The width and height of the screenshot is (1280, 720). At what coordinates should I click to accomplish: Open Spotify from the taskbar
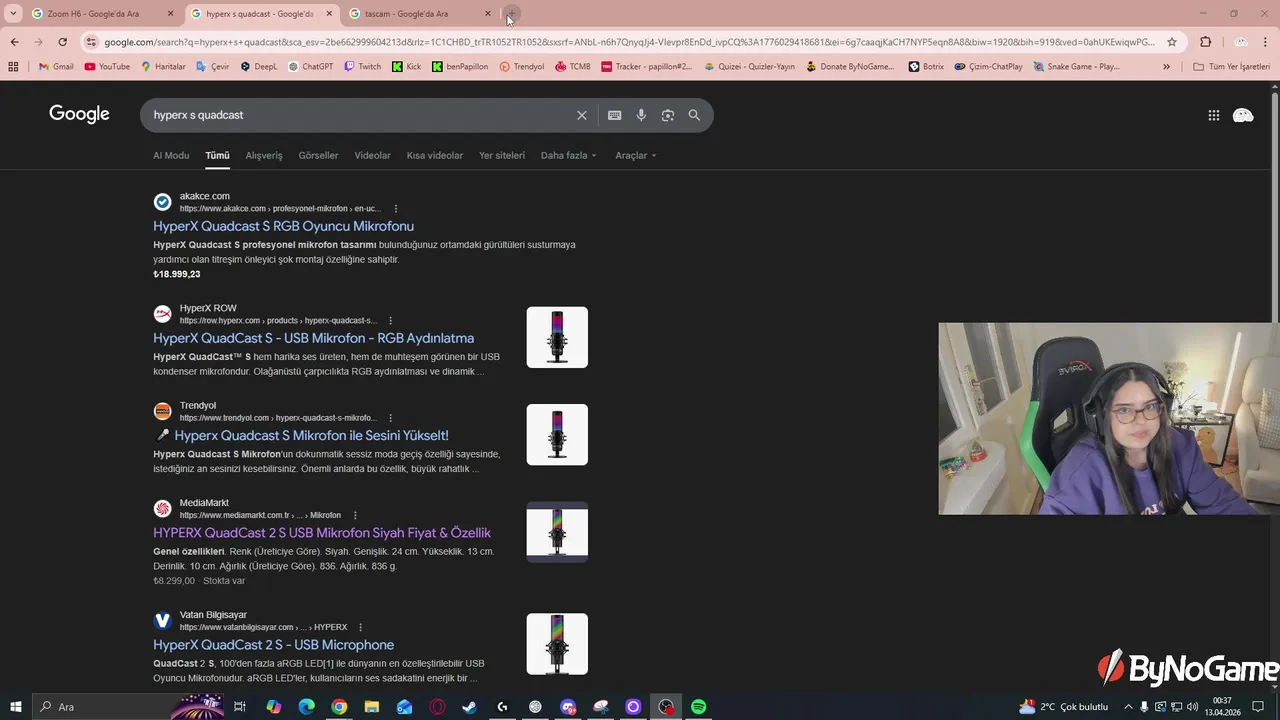click(x=699, y=707)
